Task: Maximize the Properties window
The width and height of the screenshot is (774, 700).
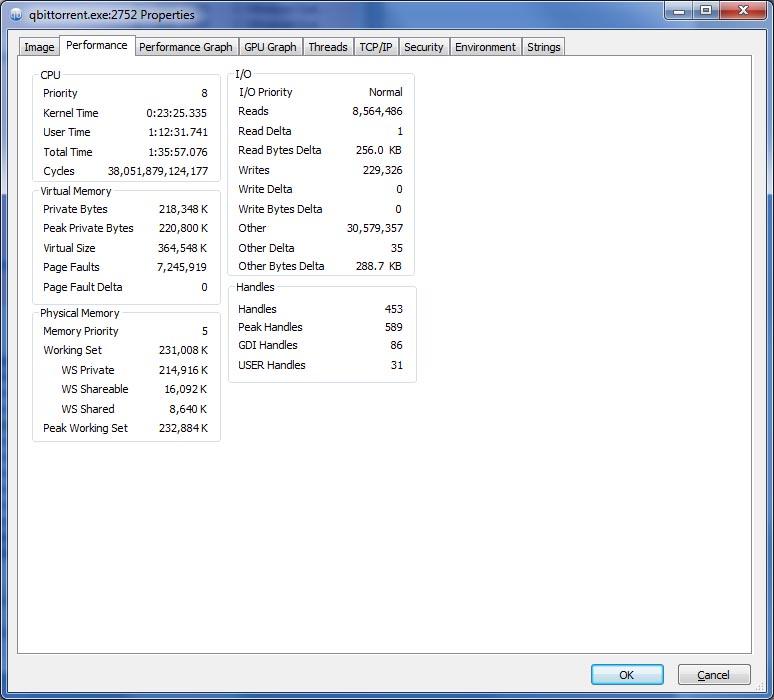Action: coord(706,10)
